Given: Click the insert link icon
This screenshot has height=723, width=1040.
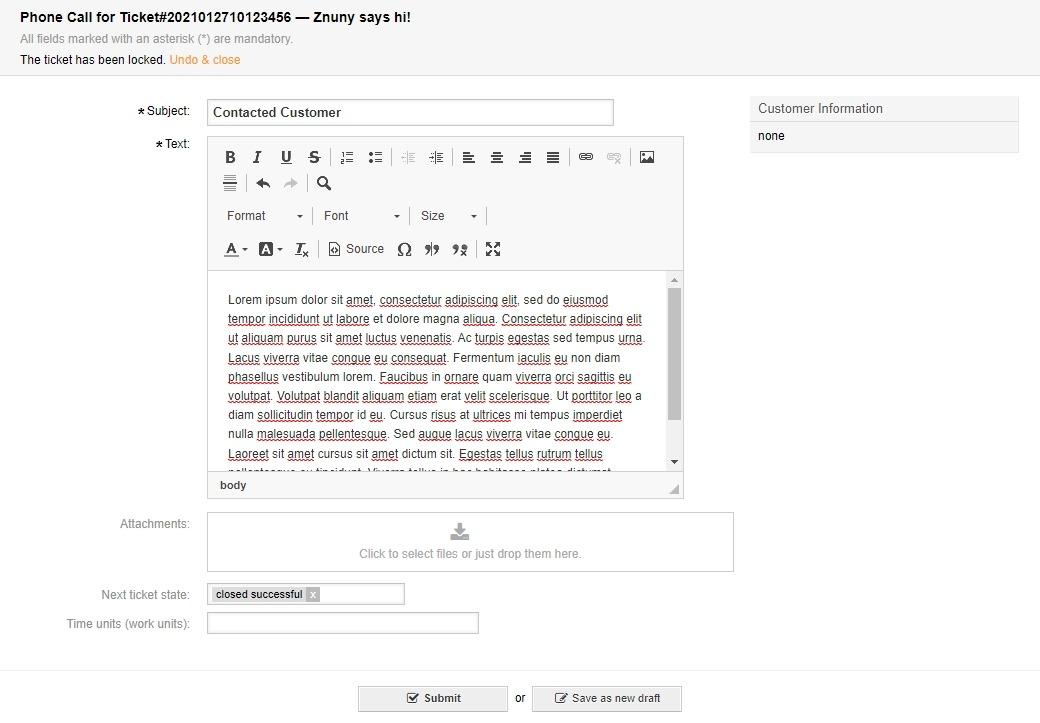Looking at the screenshot, I should [x=586, y=157].
